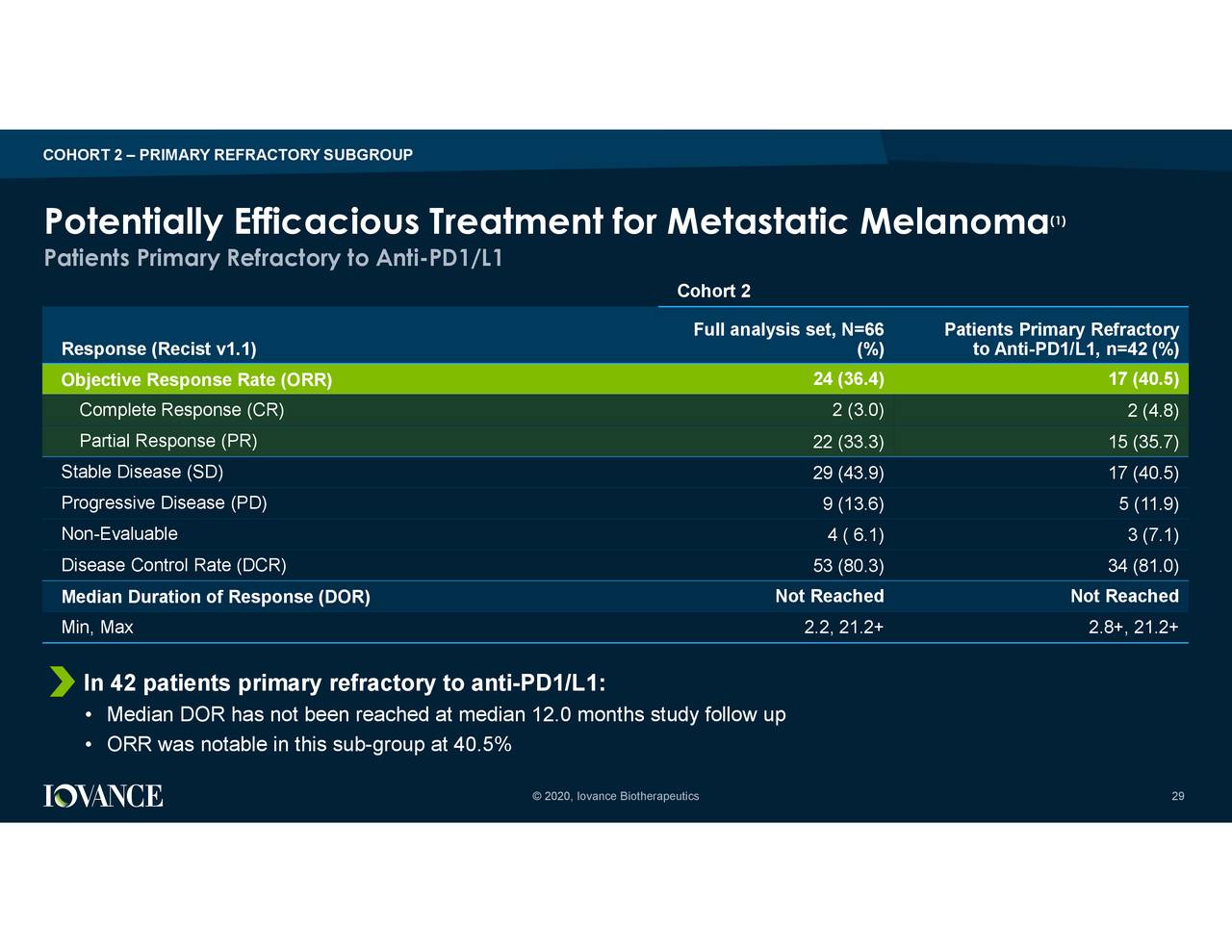
Task: Click the slide page number 29
Action: point(1177,796)
